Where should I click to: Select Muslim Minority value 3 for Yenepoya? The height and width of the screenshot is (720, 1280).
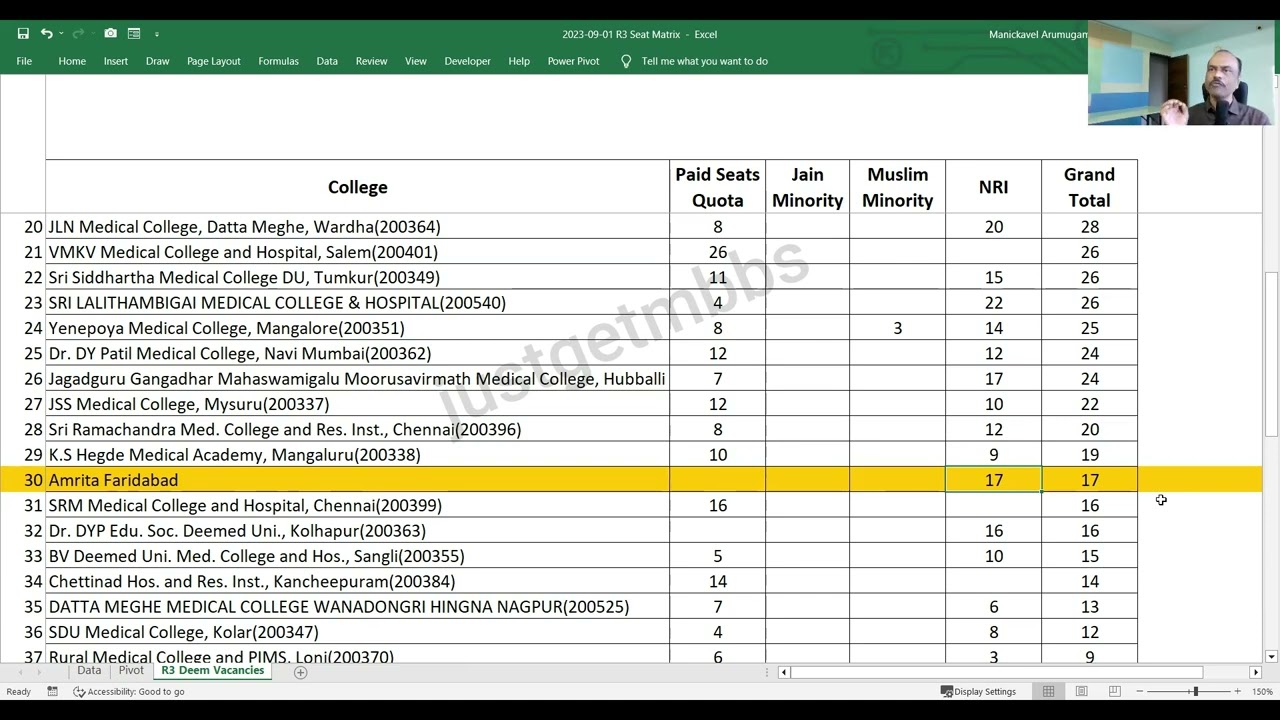[x=897, y=328]
